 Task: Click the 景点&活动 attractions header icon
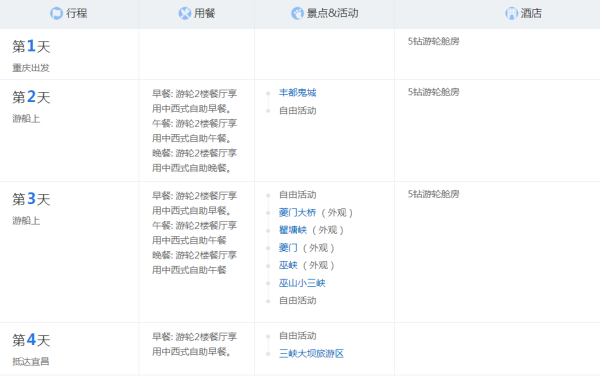click(297, 13)
